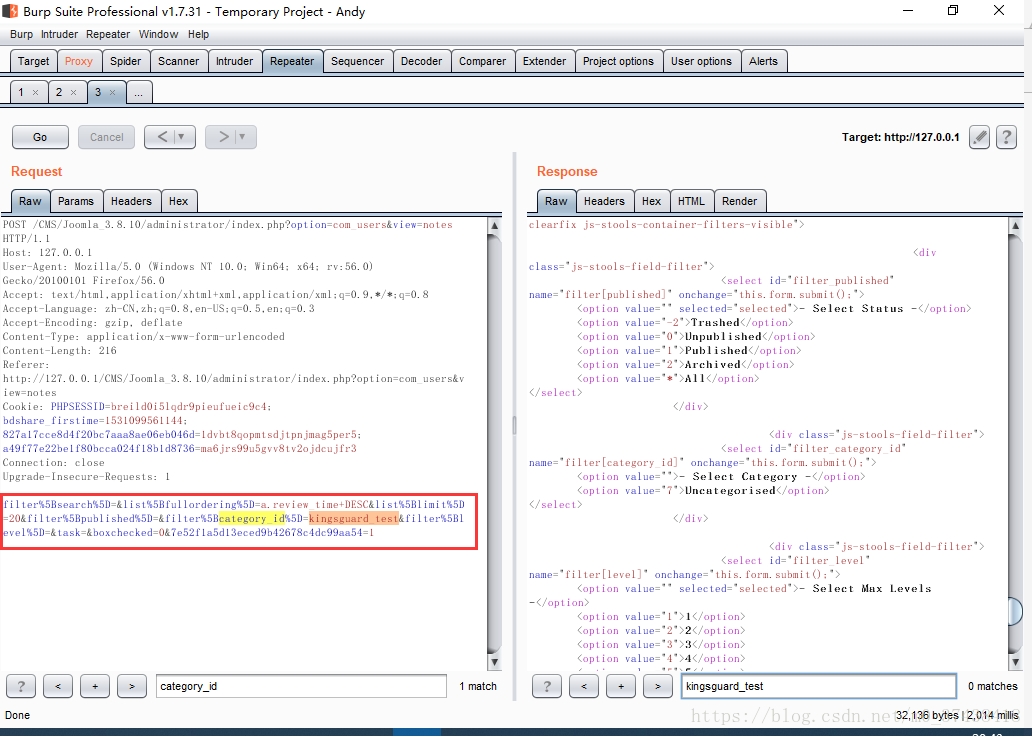The width and height of the screenshot is (1032, 736).
Task: Find previous match in response search
Action: tap(584, 686)
